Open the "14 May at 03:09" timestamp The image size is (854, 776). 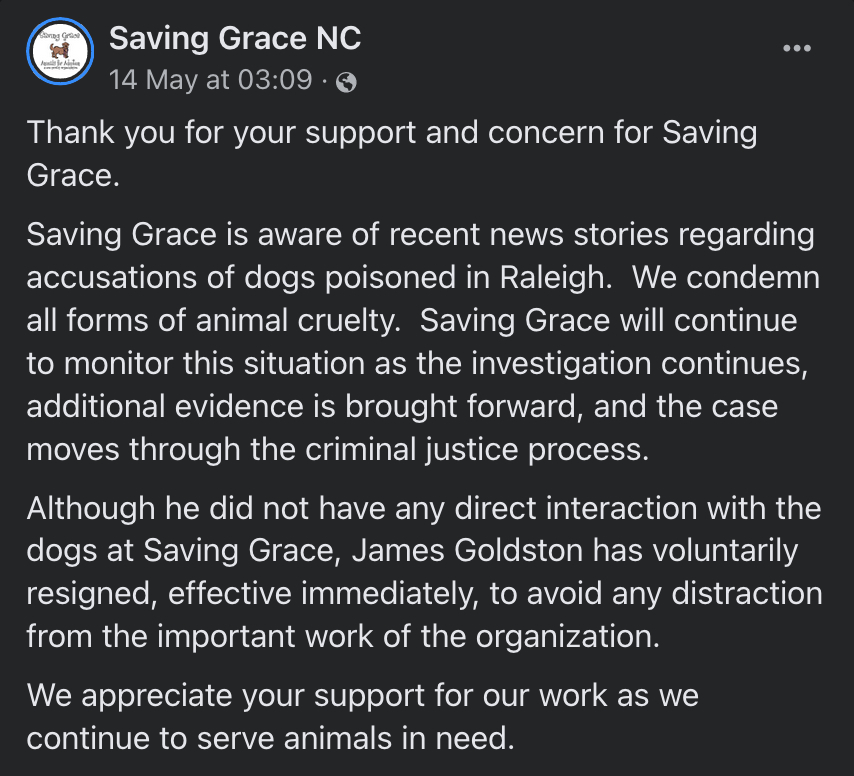210,81
